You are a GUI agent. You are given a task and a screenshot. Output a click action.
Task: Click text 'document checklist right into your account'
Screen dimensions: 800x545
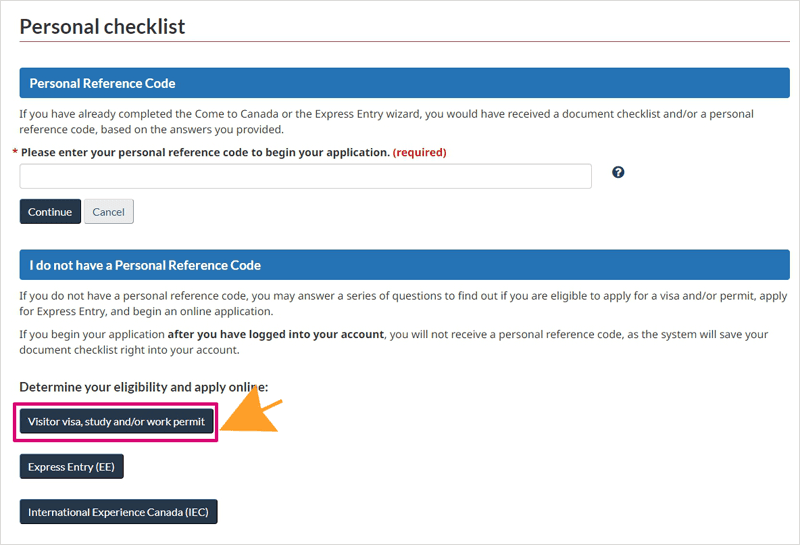[x=129, y=350]
